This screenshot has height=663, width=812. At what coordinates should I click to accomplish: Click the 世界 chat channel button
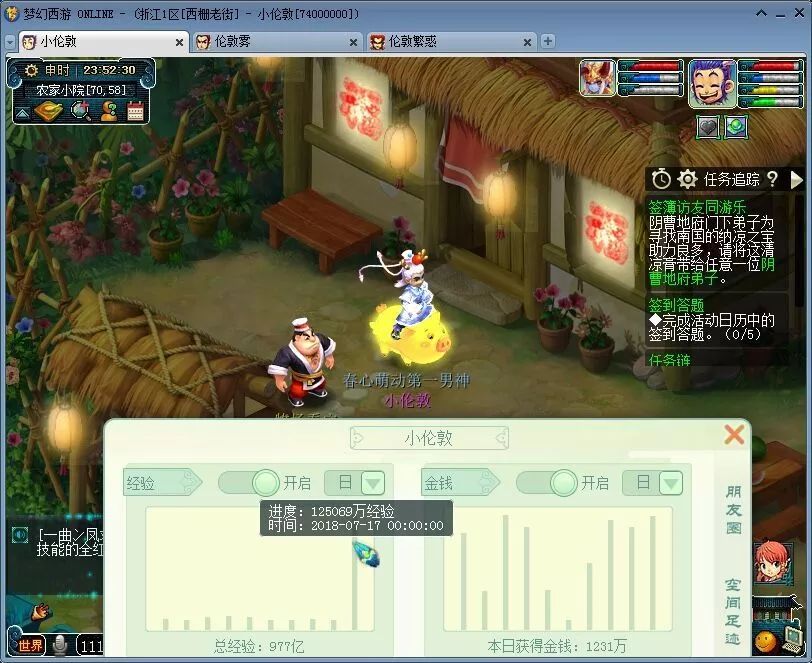click(30, 645)
